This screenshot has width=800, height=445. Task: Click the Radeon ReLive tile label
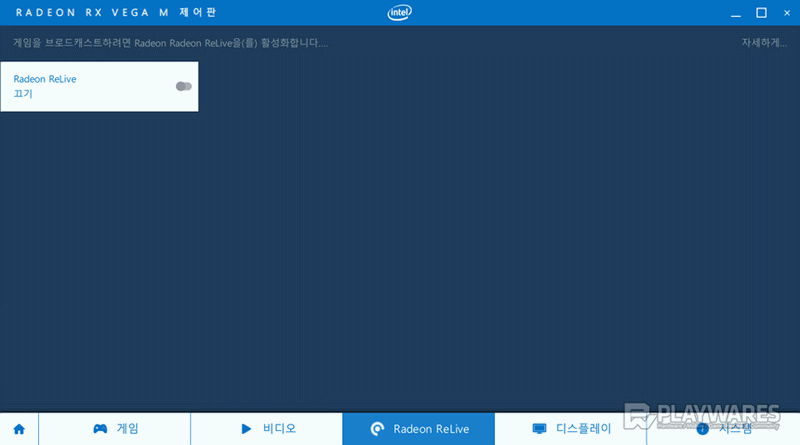(x=45, y=78)
